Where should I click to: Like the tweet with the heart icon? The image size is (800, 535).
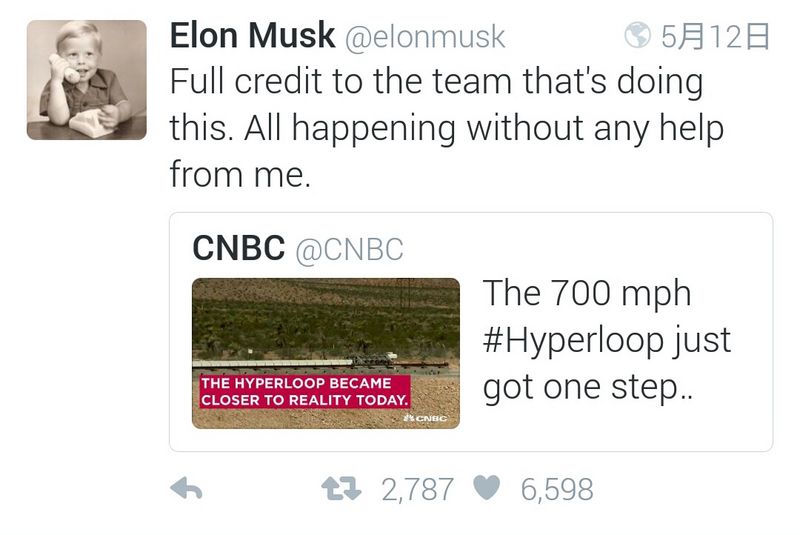[486, 489]
